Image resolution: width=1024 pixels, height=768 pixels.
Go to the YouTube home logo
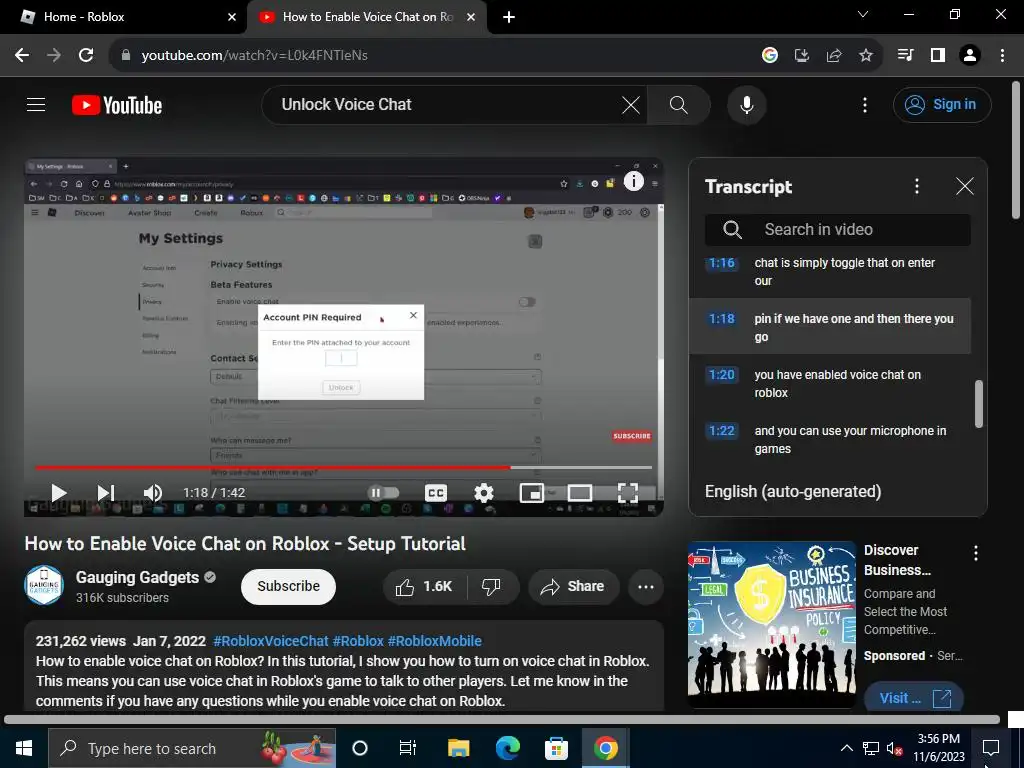(117, 105)
